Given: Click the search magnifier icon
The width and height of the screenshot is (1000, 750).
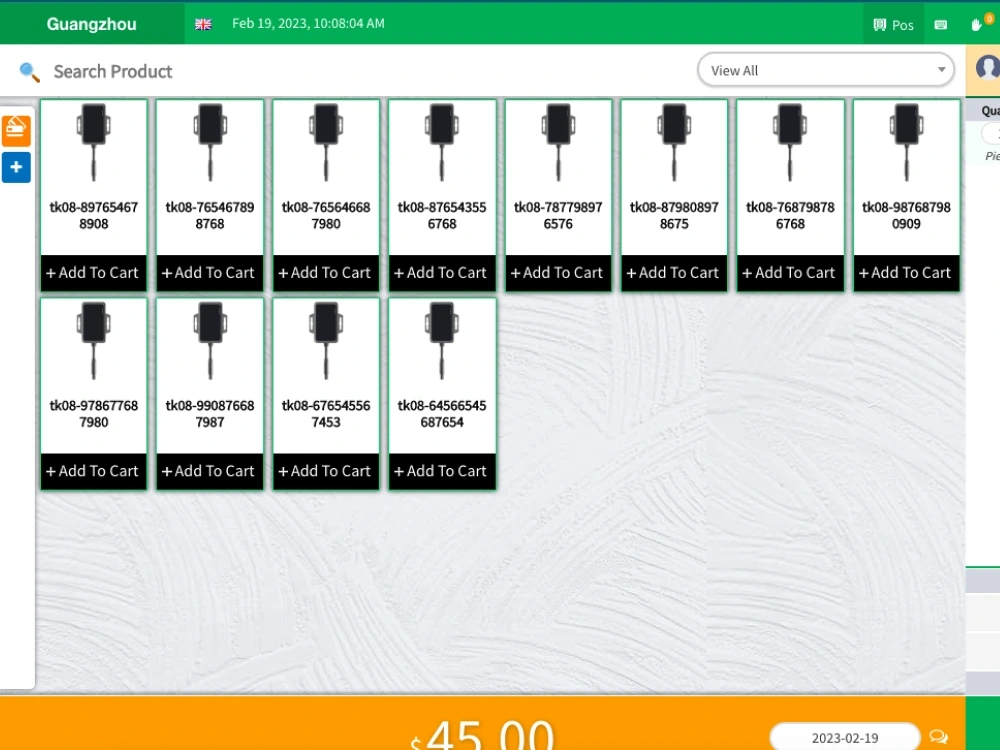Looking at the screenshot, I should pyautogui.click(x=29, y=71).
